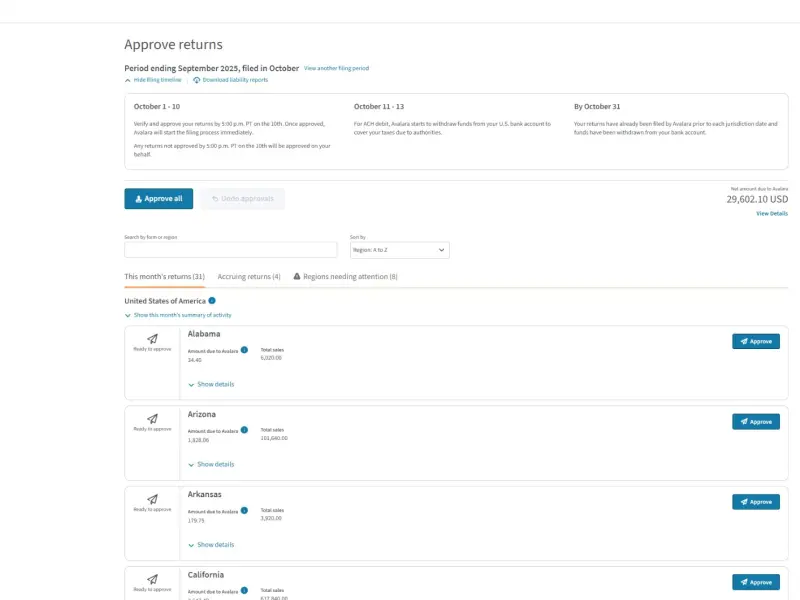This screenshot has height=600, width=800.
Task: Click Arkansas's Amount due info icon
Action: click(244, 511)
